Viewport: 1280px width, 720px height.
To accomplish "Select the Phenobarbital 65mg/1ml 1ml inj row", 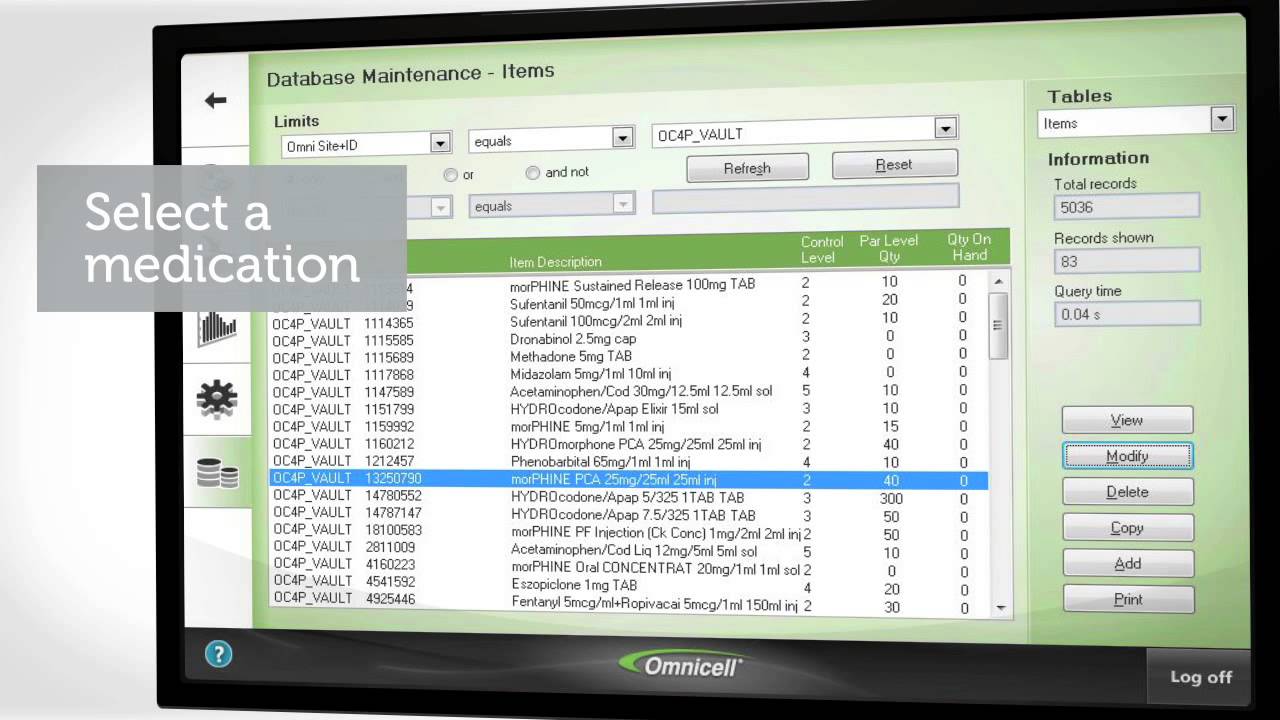I will point(628,463).
